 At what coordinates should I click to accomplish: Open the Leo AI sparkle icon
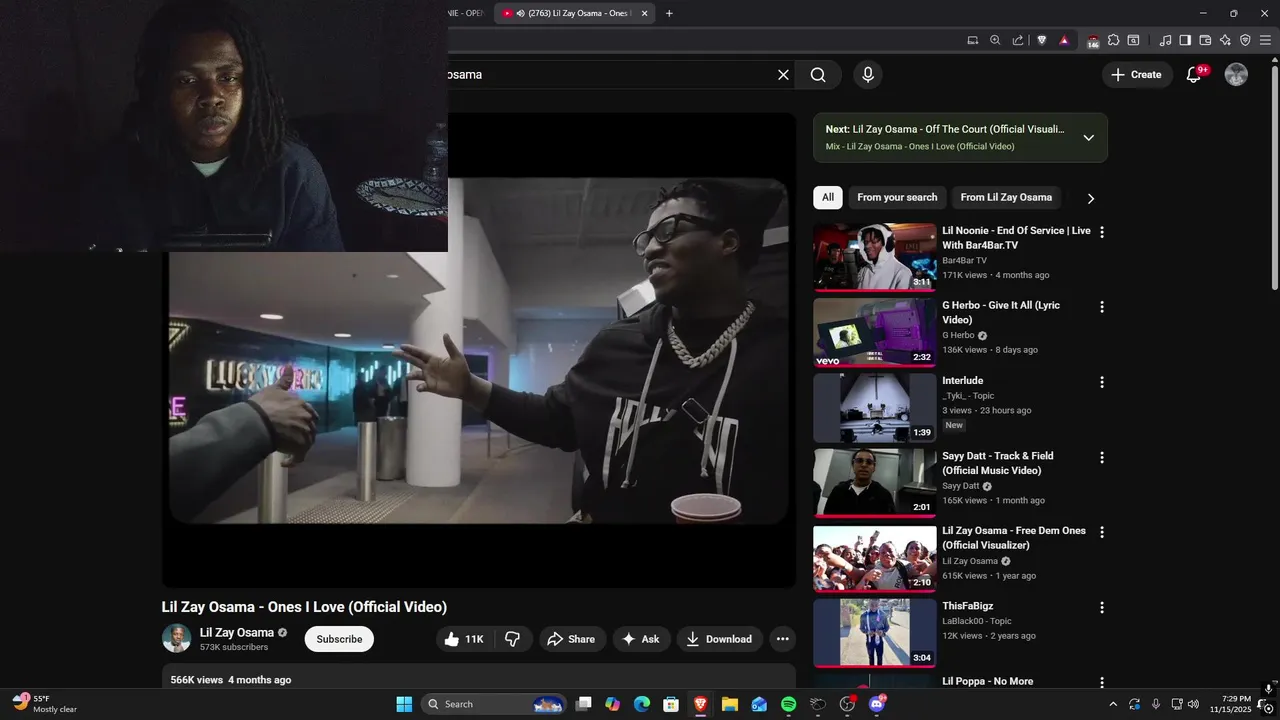[1225, 40]
